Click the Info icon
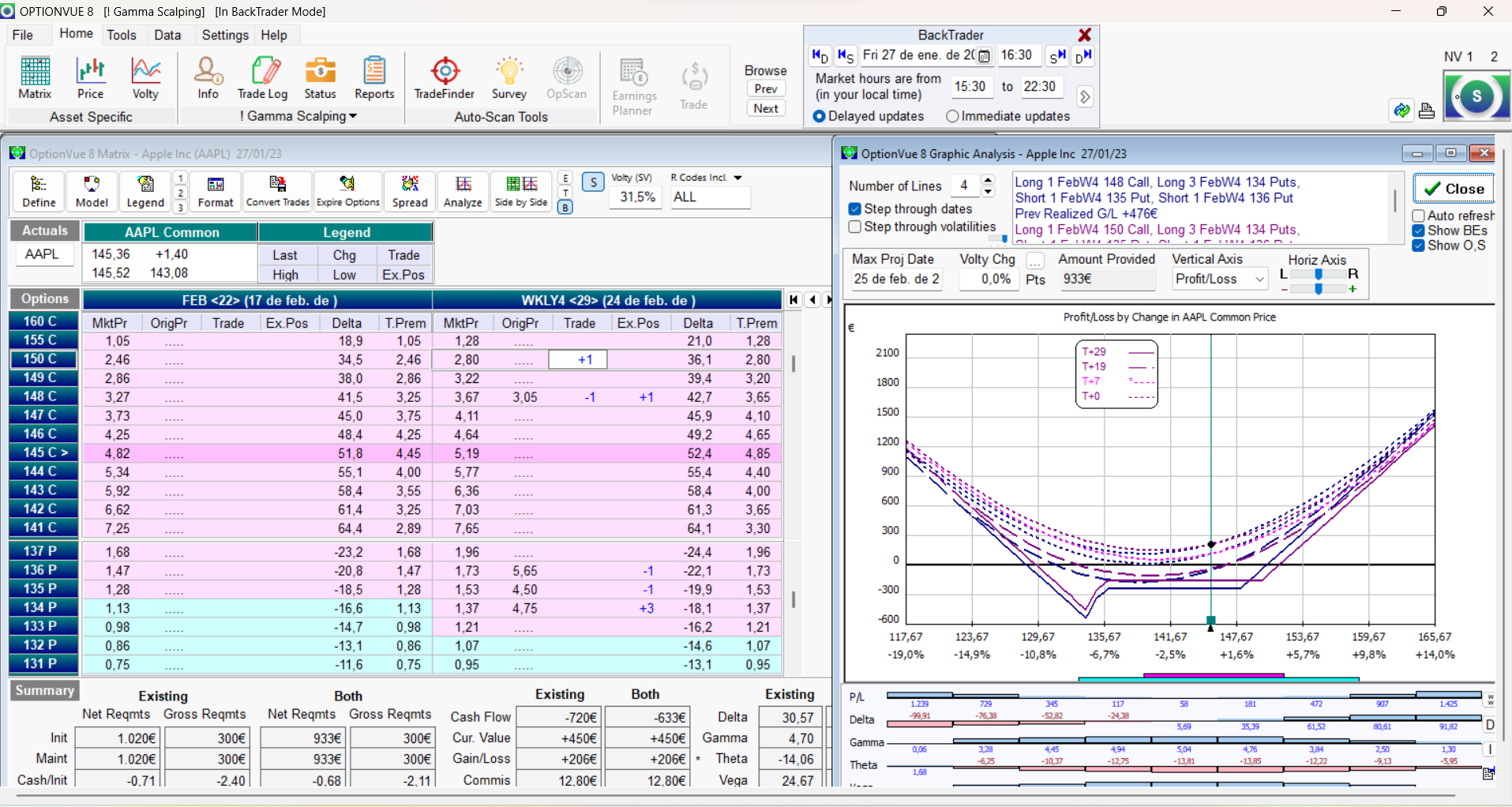The image size is (1512, 807). point(208,78)
